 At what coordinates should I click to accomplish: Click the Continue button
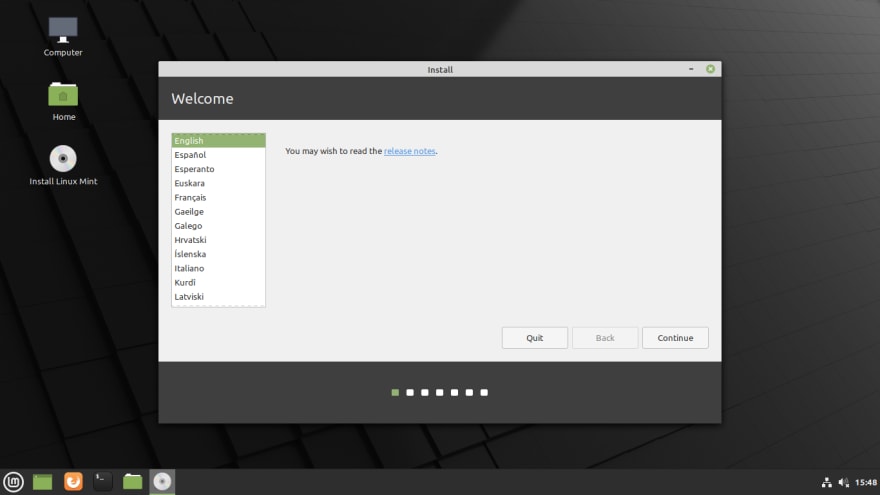pos(675,338)
